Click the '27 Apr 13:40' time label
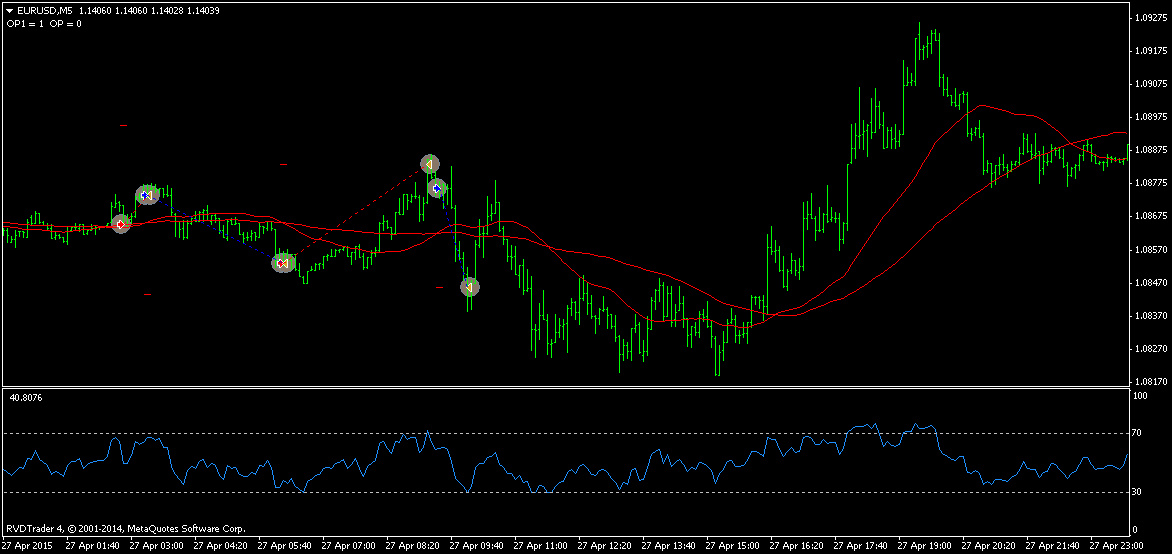Viewport: 1172px width, 554px height. 670,545
